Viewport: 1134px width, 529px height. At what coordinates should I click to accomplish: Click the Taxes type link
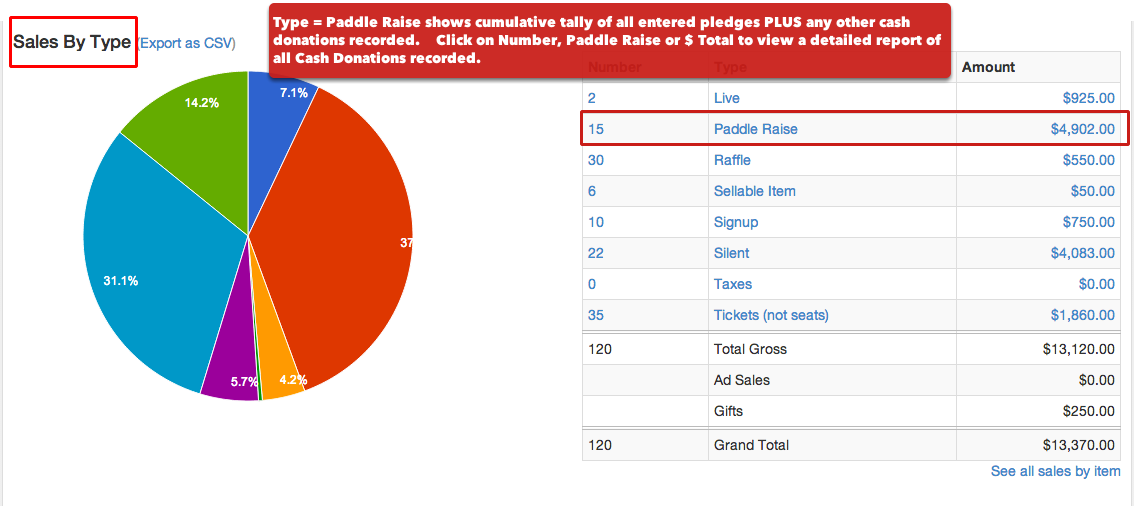click(733, 284)
